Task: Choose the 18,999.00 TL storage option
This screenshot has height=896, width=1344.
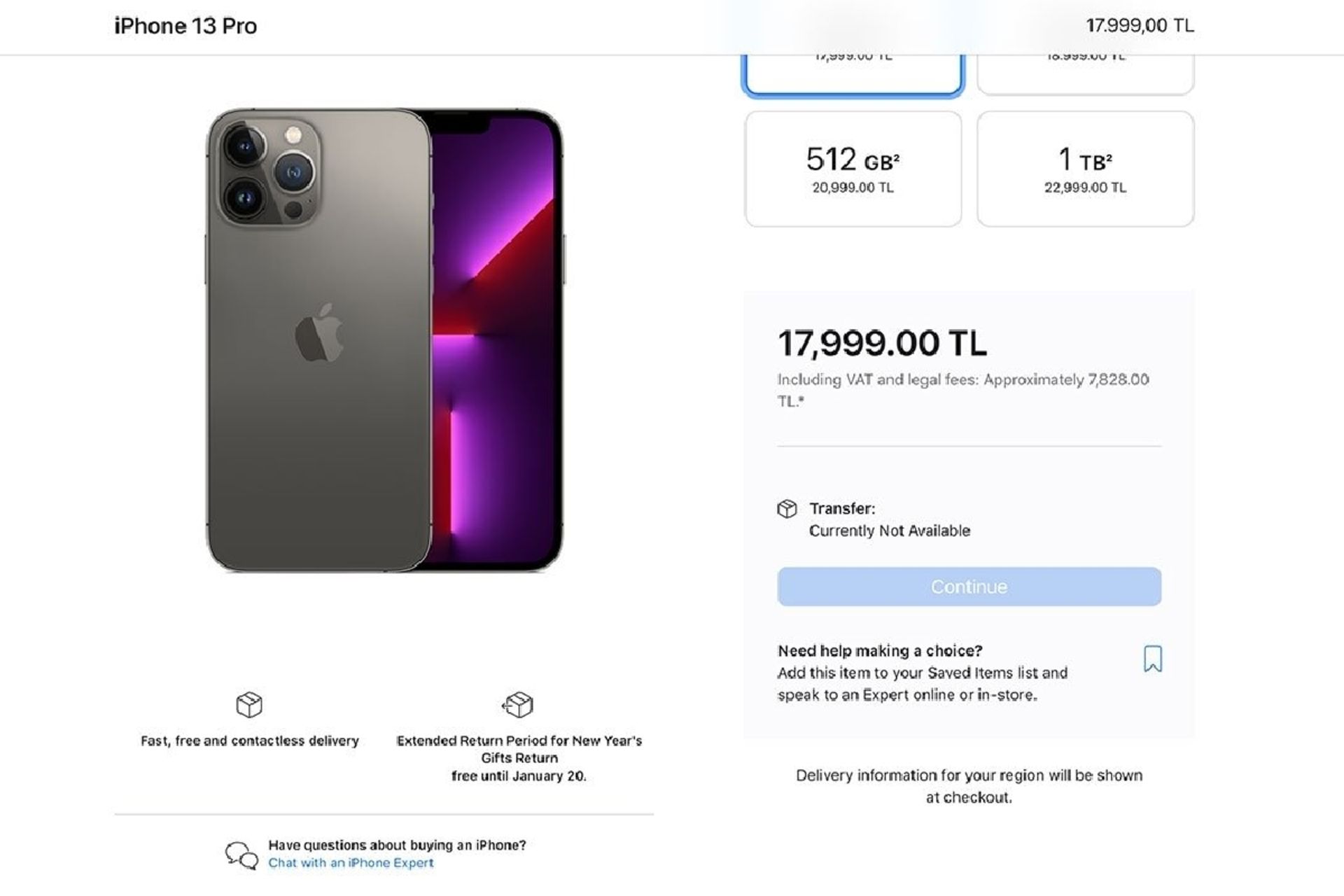Action: pyautogui.click(x=1085, y=74)
